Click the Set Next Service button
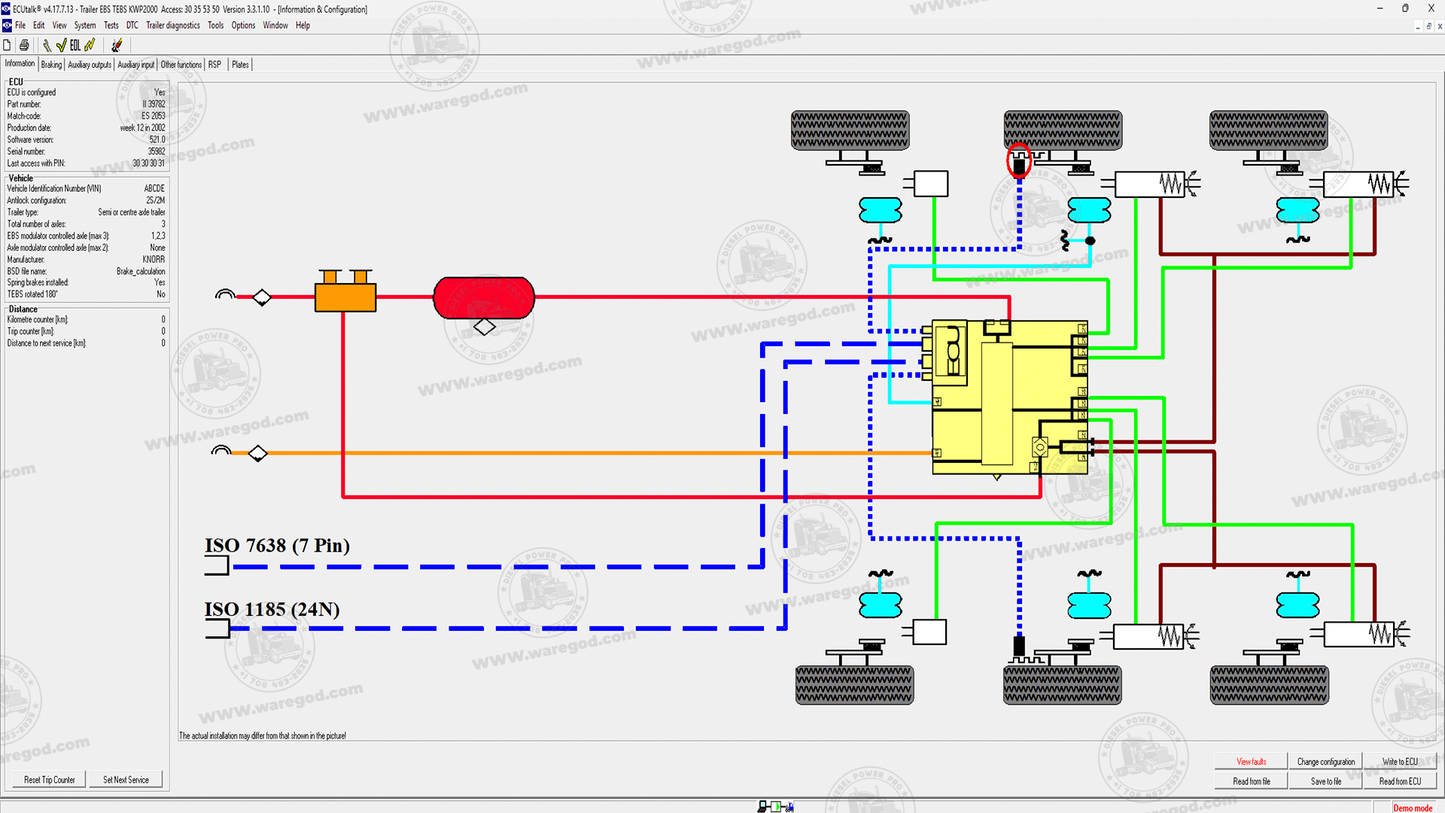This screenshot has width=1445, height=813. (125, 780)
